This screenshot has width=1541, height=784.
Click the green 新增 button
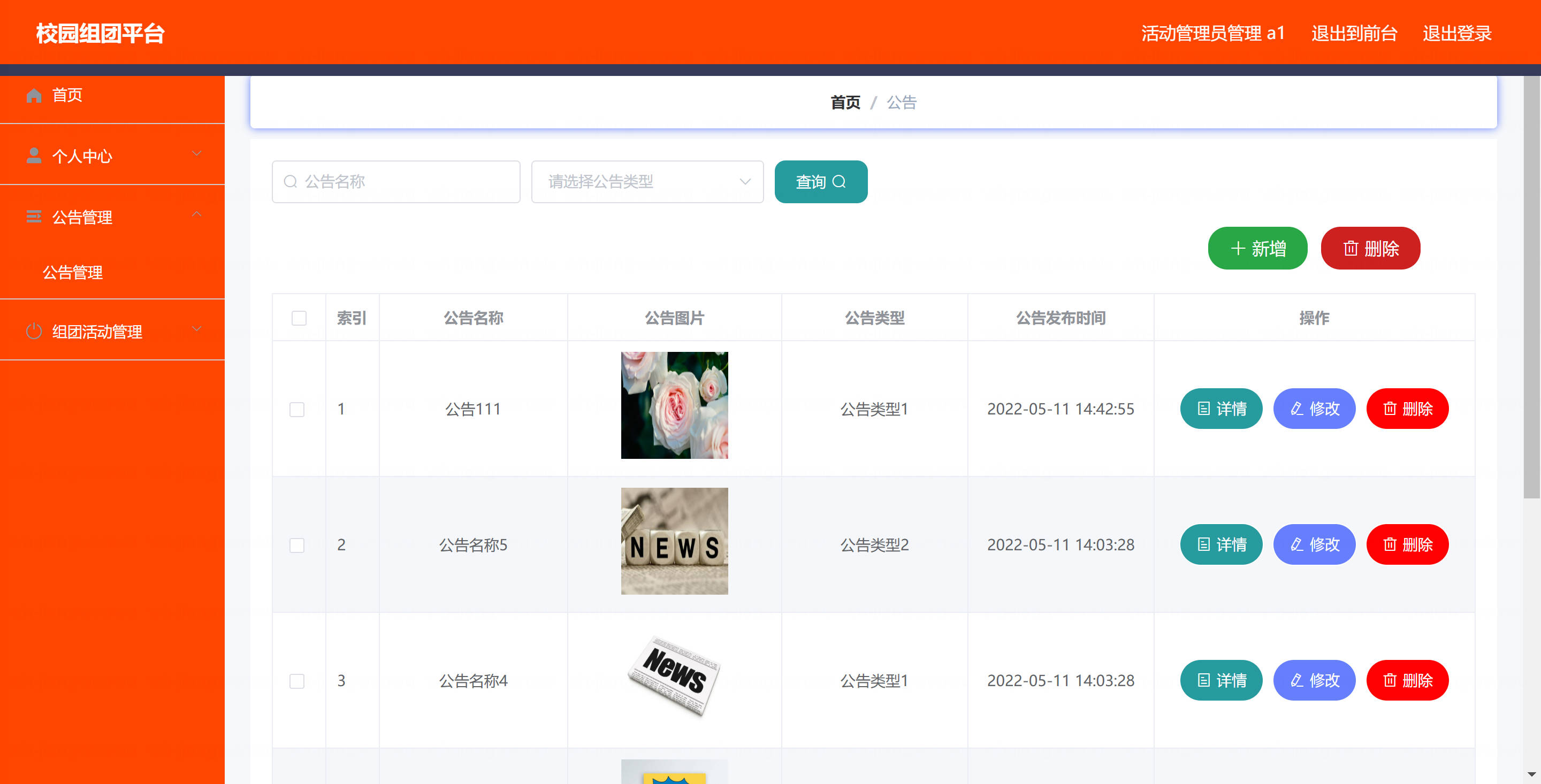(x=1257, y=248)
